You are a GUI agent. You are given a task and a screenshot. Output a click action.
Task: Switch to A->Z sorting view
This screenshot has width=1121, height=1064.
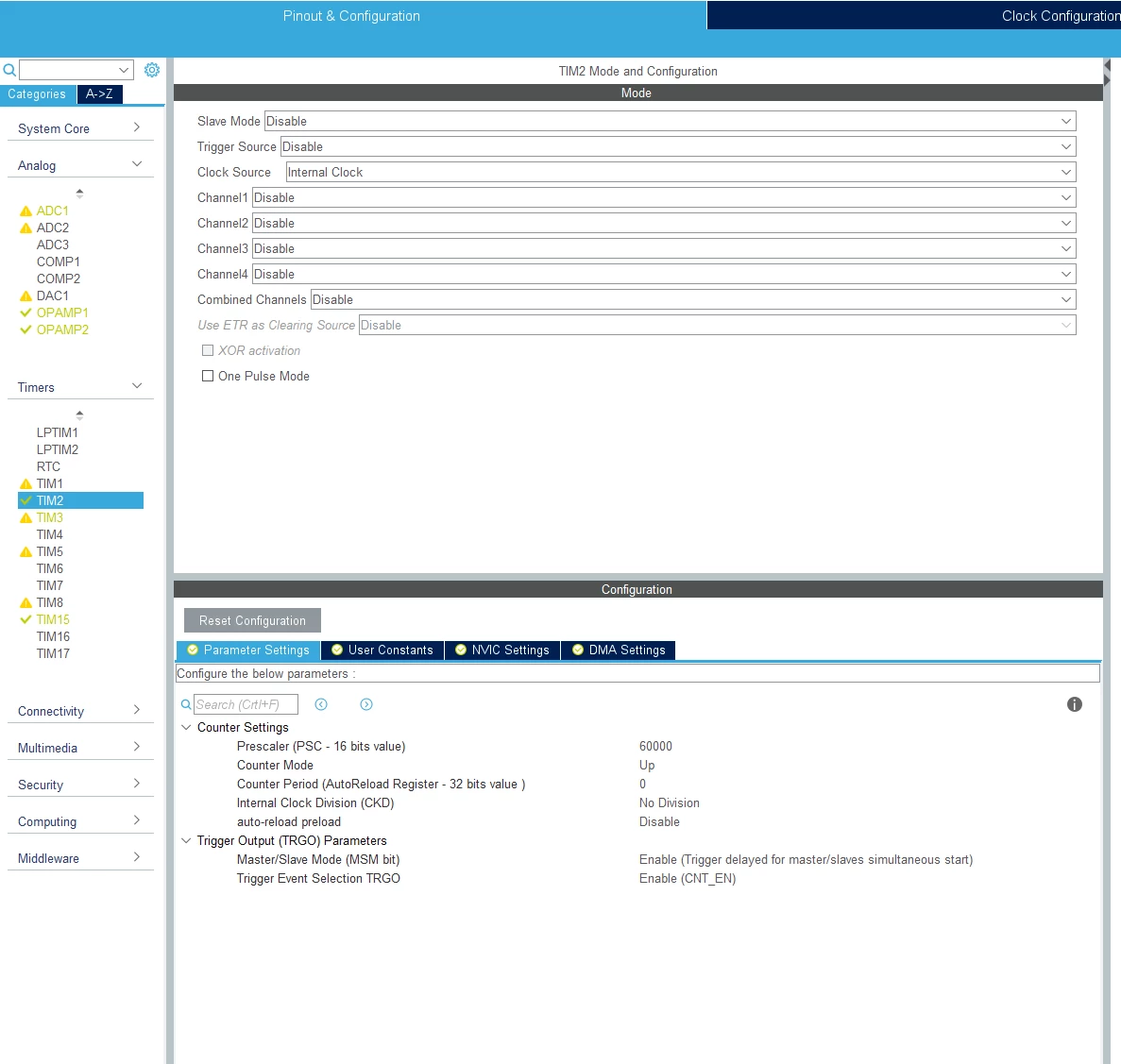click(x=99, y=93)
